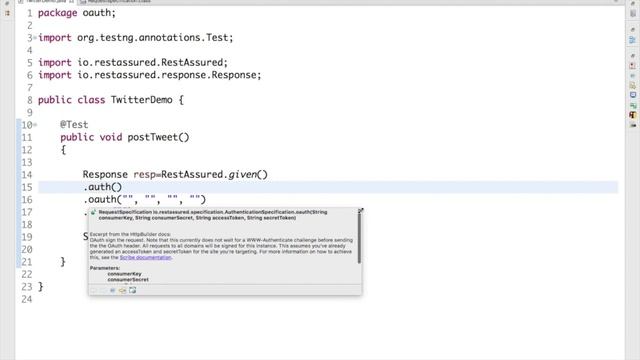This screenshot has height=360, width=640.
Task: Click the restore icon atop the left trim bar
Action: 7,3
